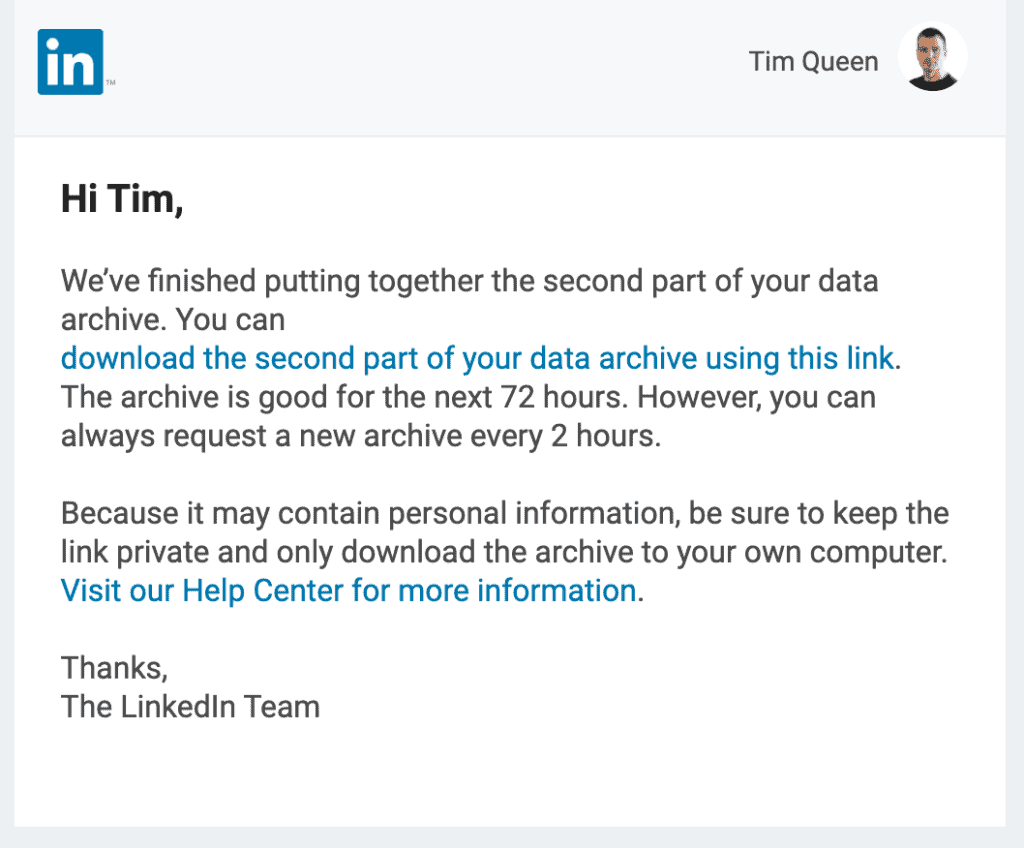1024x848 pixels.
Task: Visit our Help Center link
Action: (x=348, y=590)
